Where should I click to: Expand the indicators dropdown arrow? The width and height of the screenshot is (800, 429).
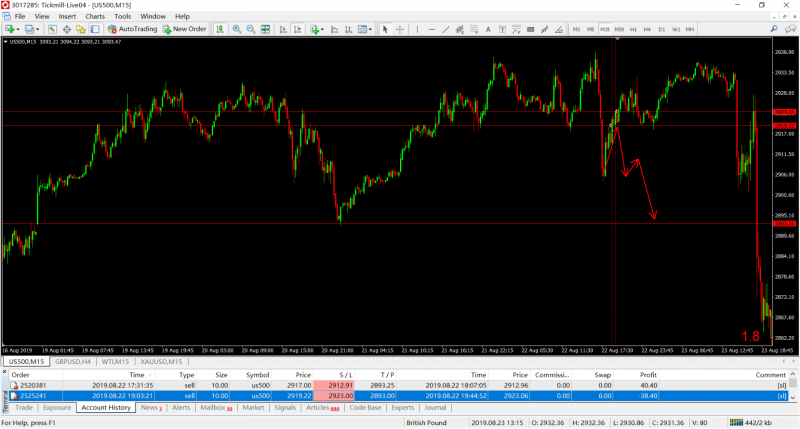[322, 30]
